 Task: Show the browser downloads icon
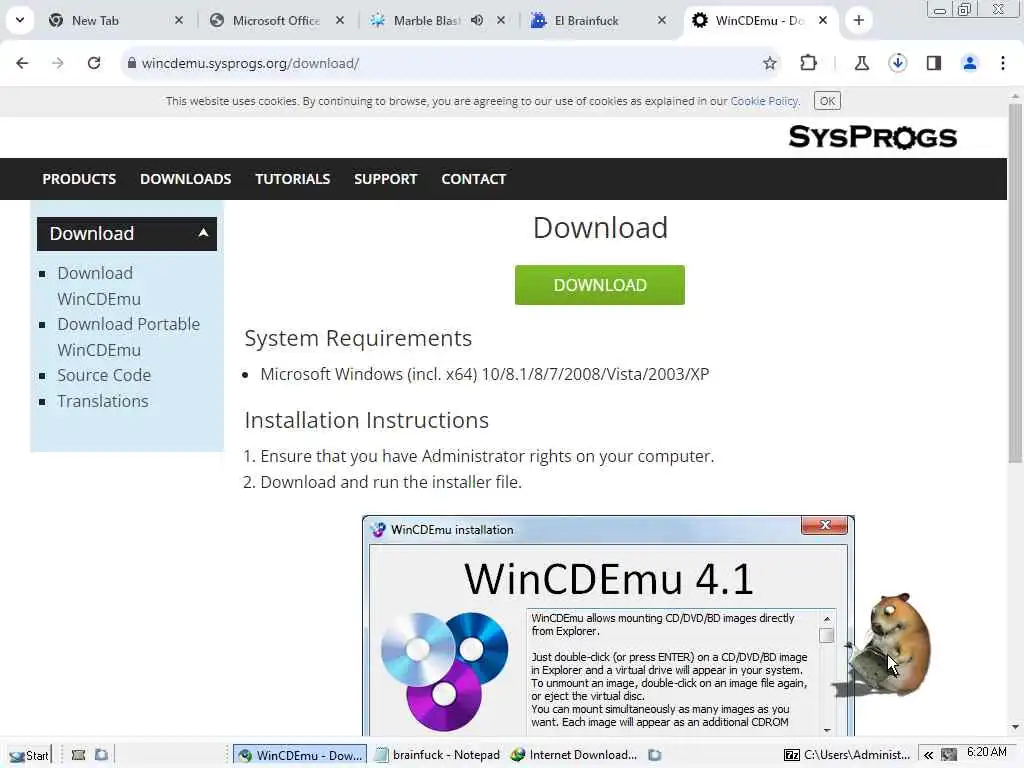897,63
